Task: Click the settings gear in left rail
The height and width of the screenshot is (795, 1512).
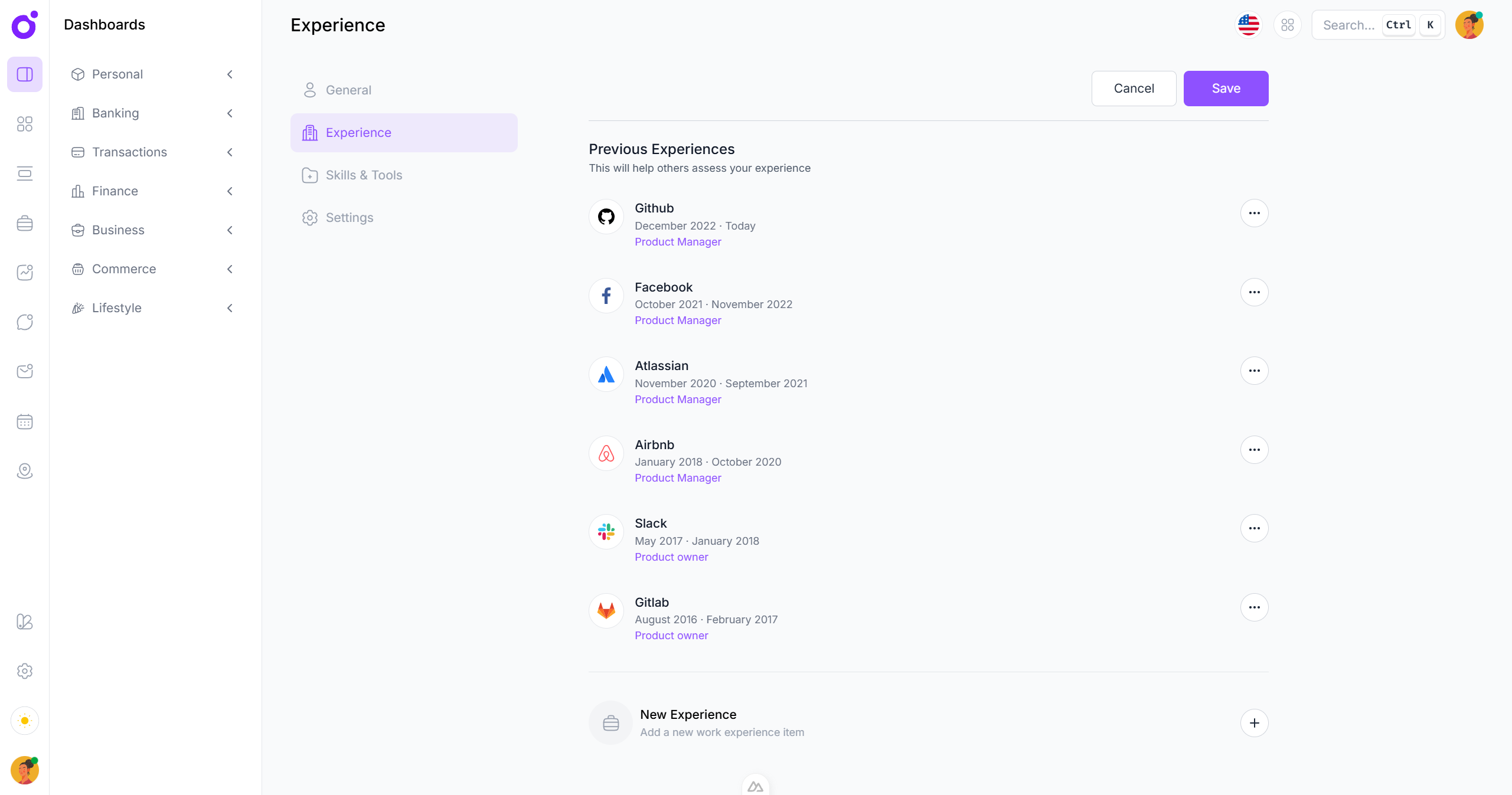Action: [x=25, y=671]
